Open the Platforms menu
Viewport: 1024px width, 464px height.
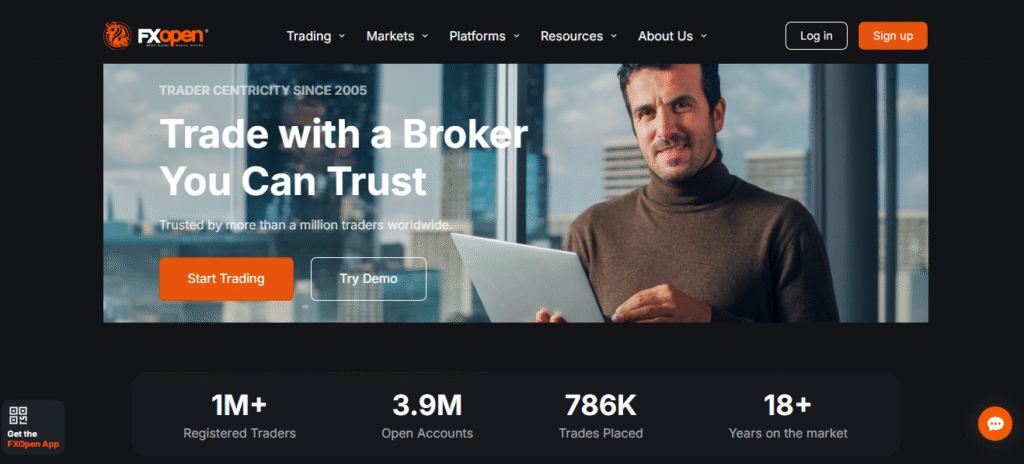(x=485, y=36)
